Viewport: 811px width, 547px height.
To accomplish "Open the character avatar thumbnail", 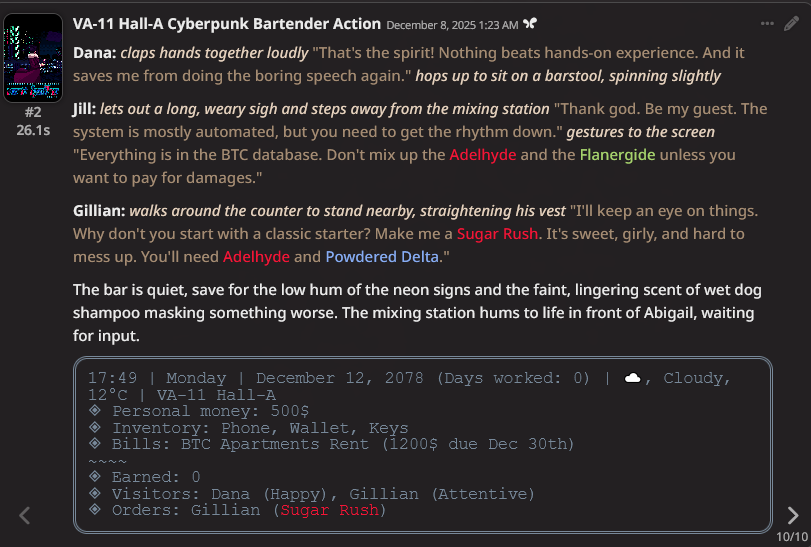I will tap(33, 58).
